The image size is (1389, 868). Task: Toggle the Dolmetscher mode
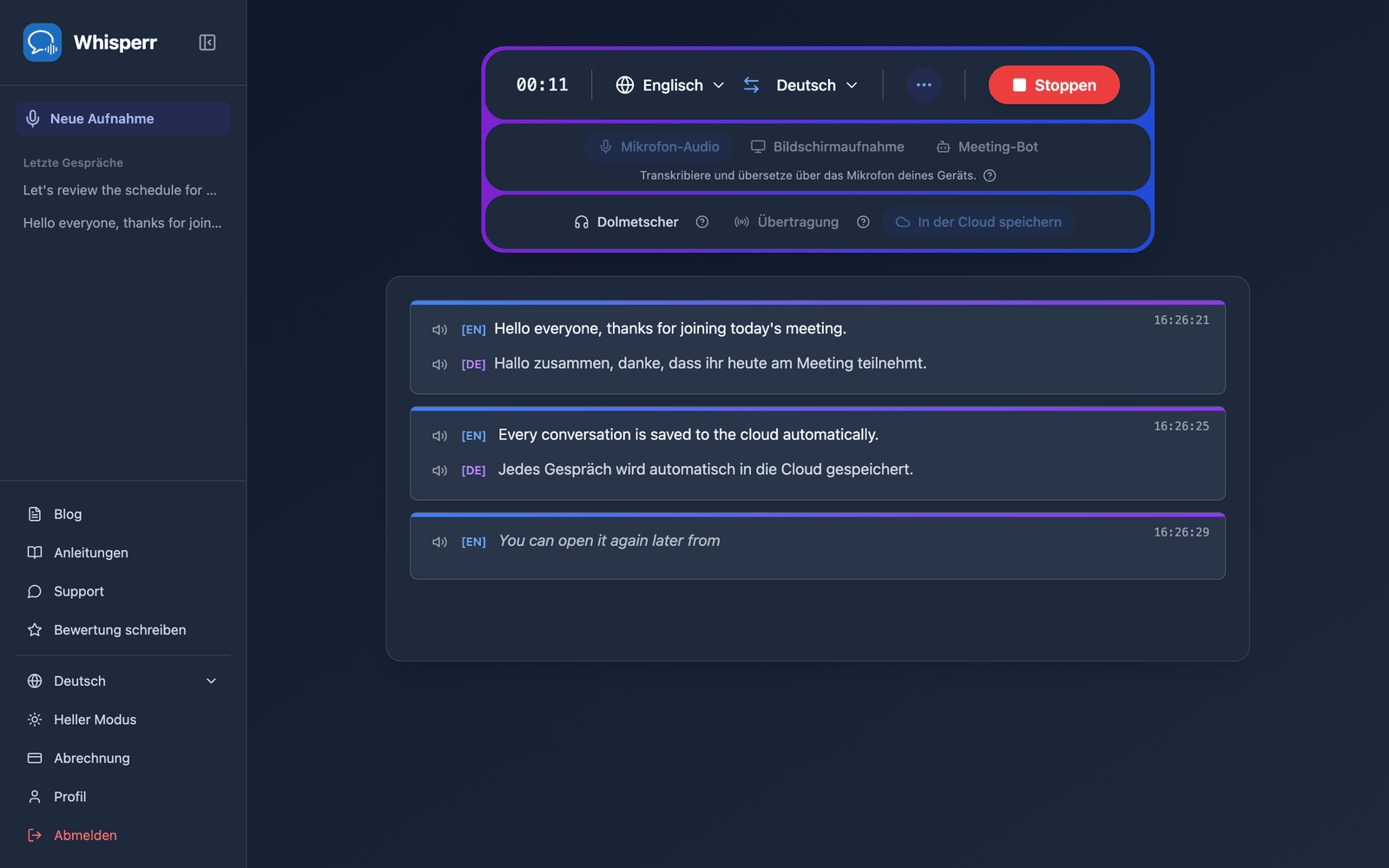click(626, 222)
